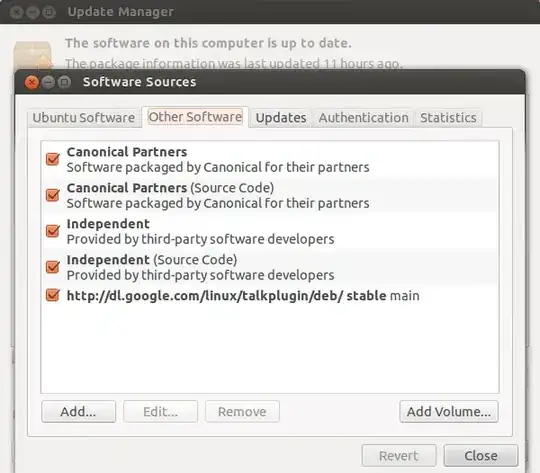This screenshot has height=473, width=540.
Task: Maximize the Software Sources window
Action: click(x=64, y=82)
